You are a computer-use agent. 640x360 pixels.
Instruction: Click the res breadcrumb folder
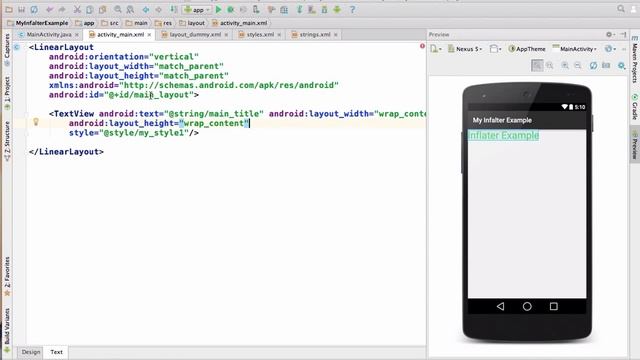[x=163, y=23]
